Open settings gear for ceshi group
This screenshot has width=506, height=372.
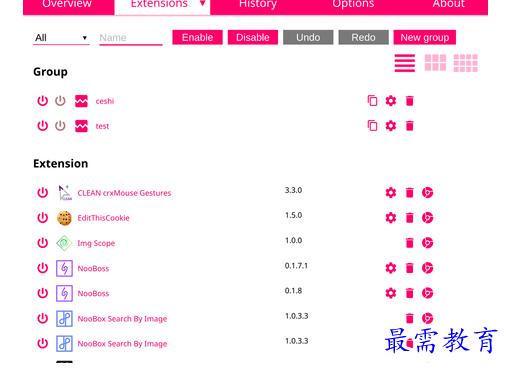click(391, 101)
